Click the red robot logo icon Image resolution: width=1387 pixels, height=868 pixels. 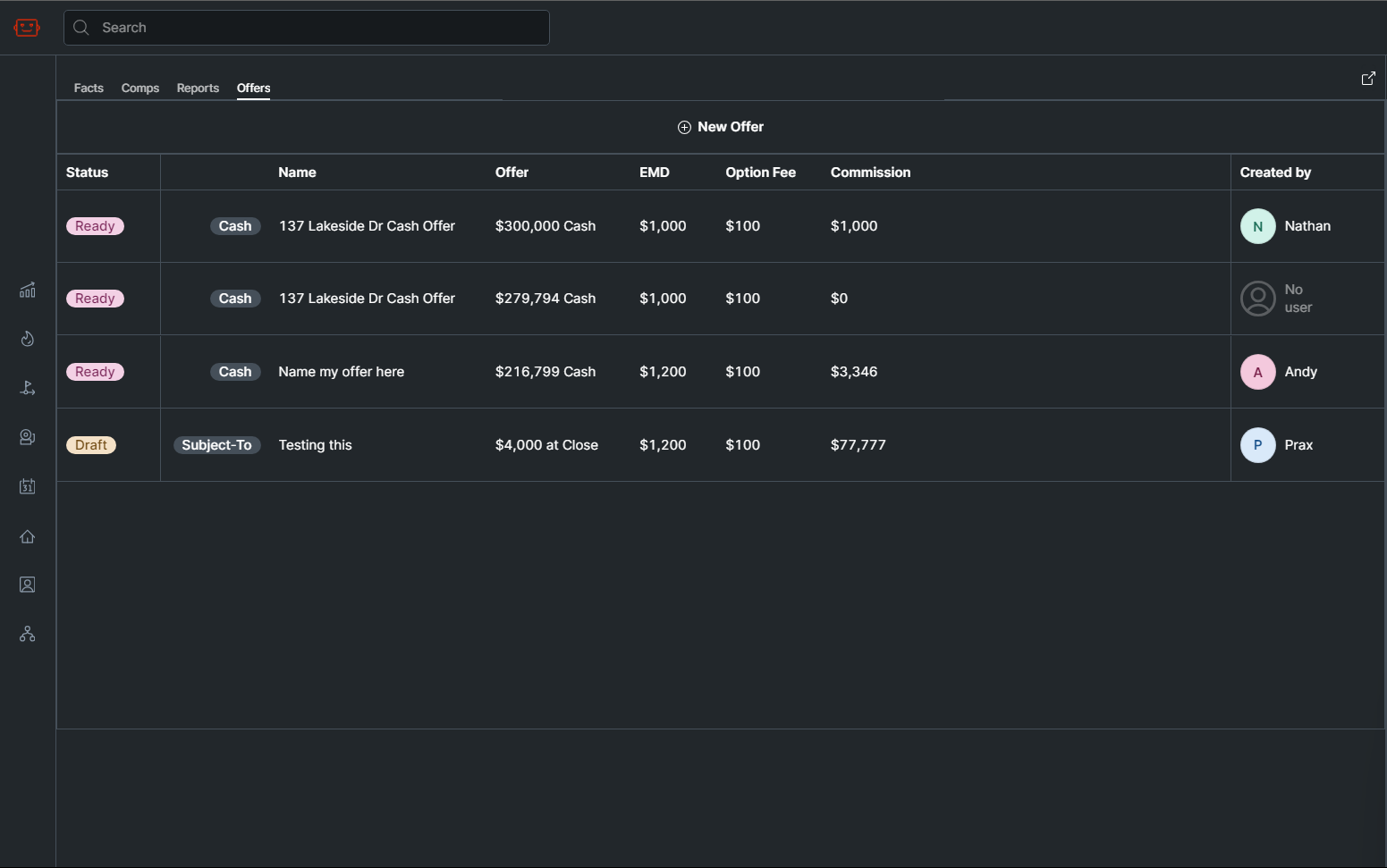pos(27,28)
